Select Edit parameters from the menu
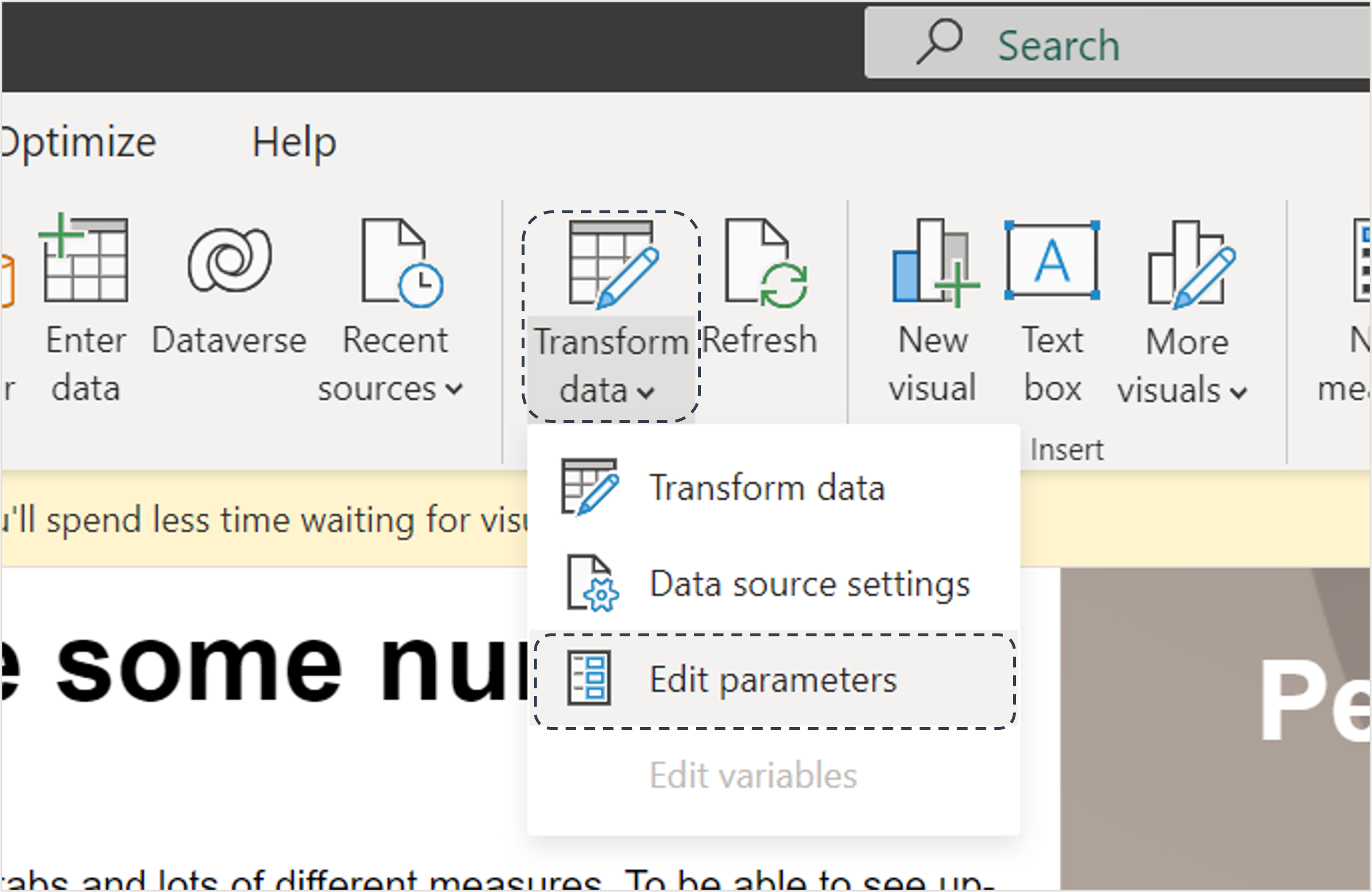Screen dimensions: 1372x892 pyautogui.click(x=773, y=679)
